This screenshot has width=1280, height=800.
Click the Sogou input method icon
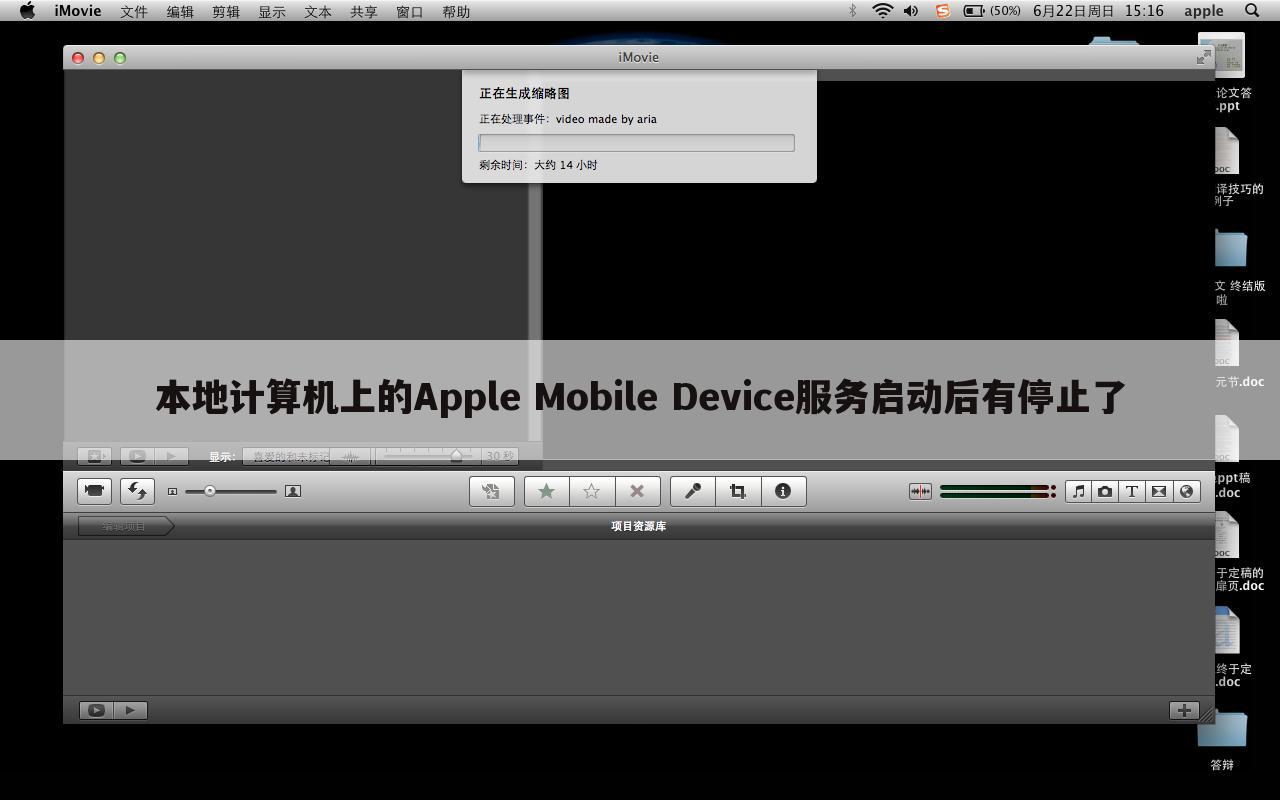coord(942,11)
